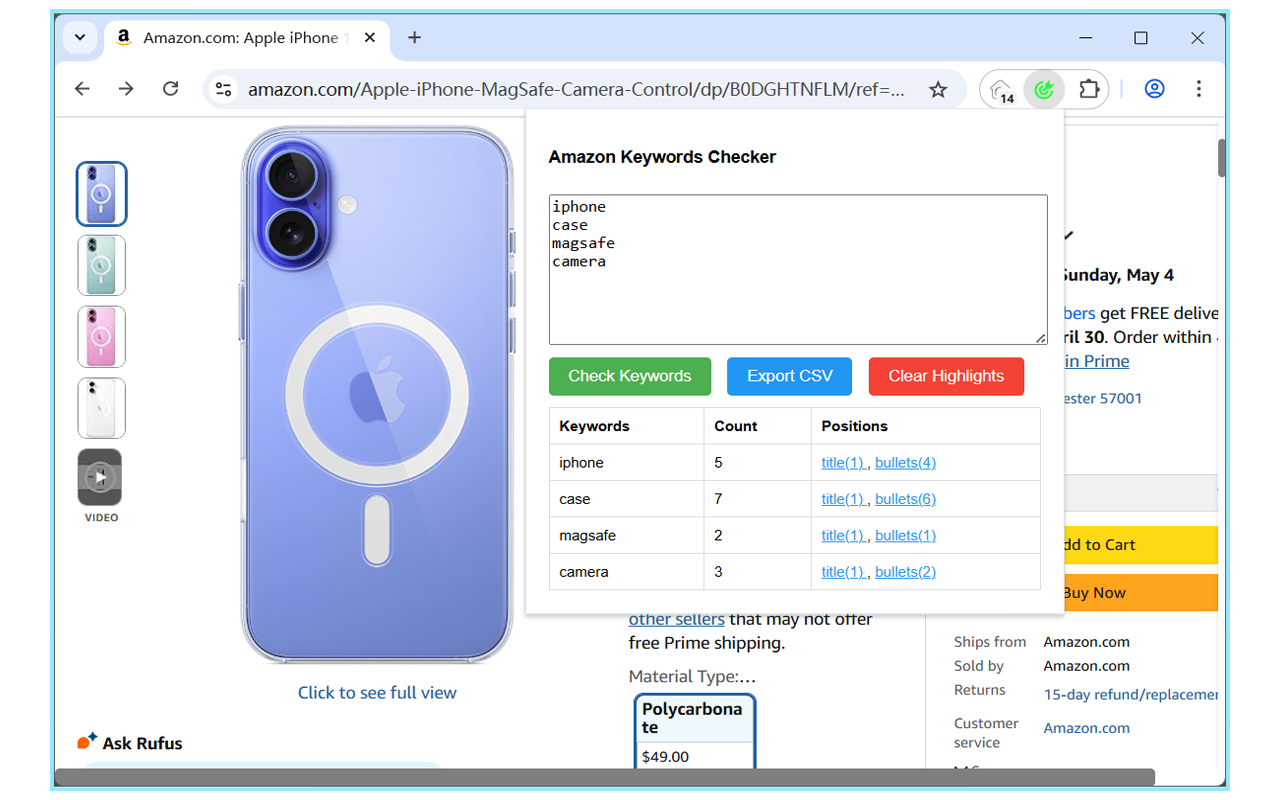The width and height of the screenshot is (1280, 800).
Task: Minimize the Chrome window
Action: [1086, 38]
